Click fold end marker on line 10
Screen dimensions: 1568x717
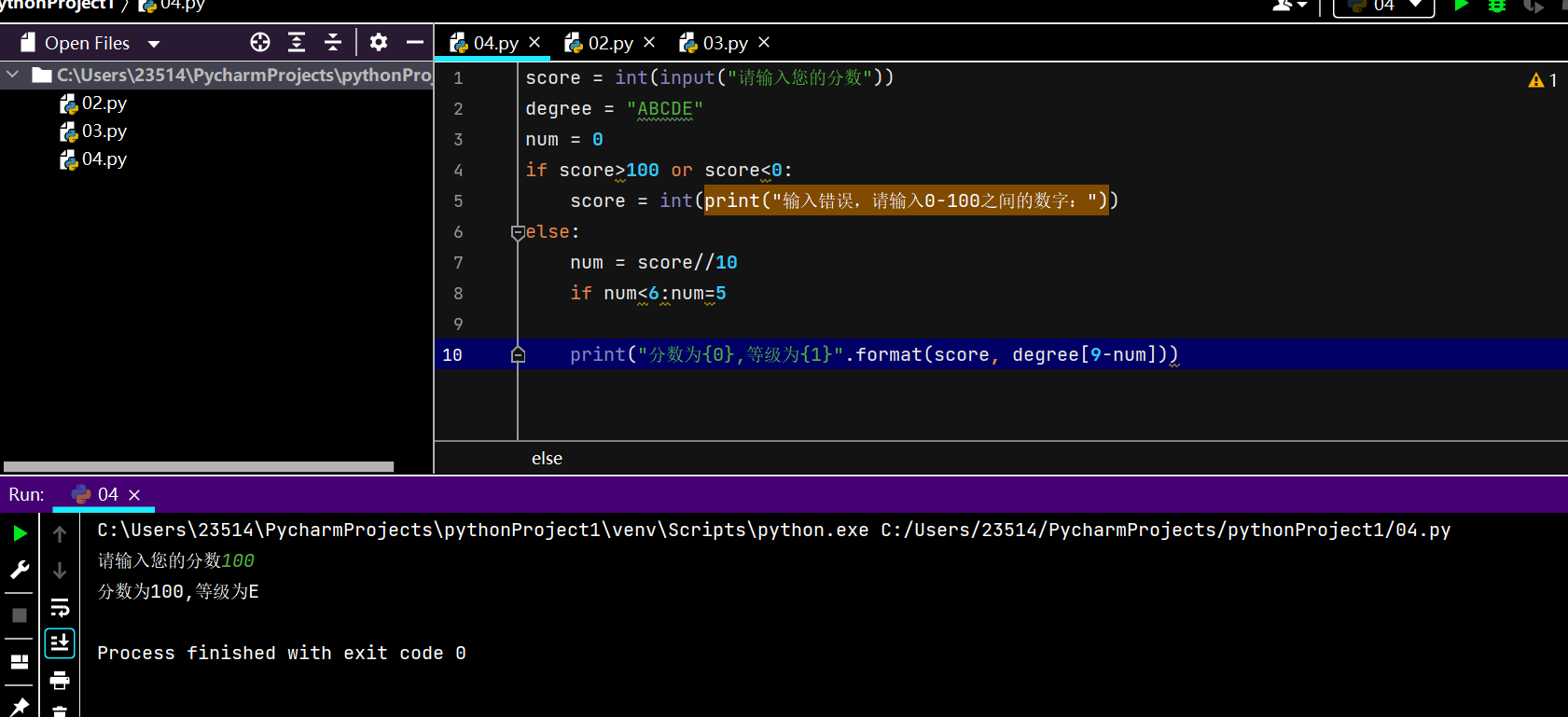518,354
